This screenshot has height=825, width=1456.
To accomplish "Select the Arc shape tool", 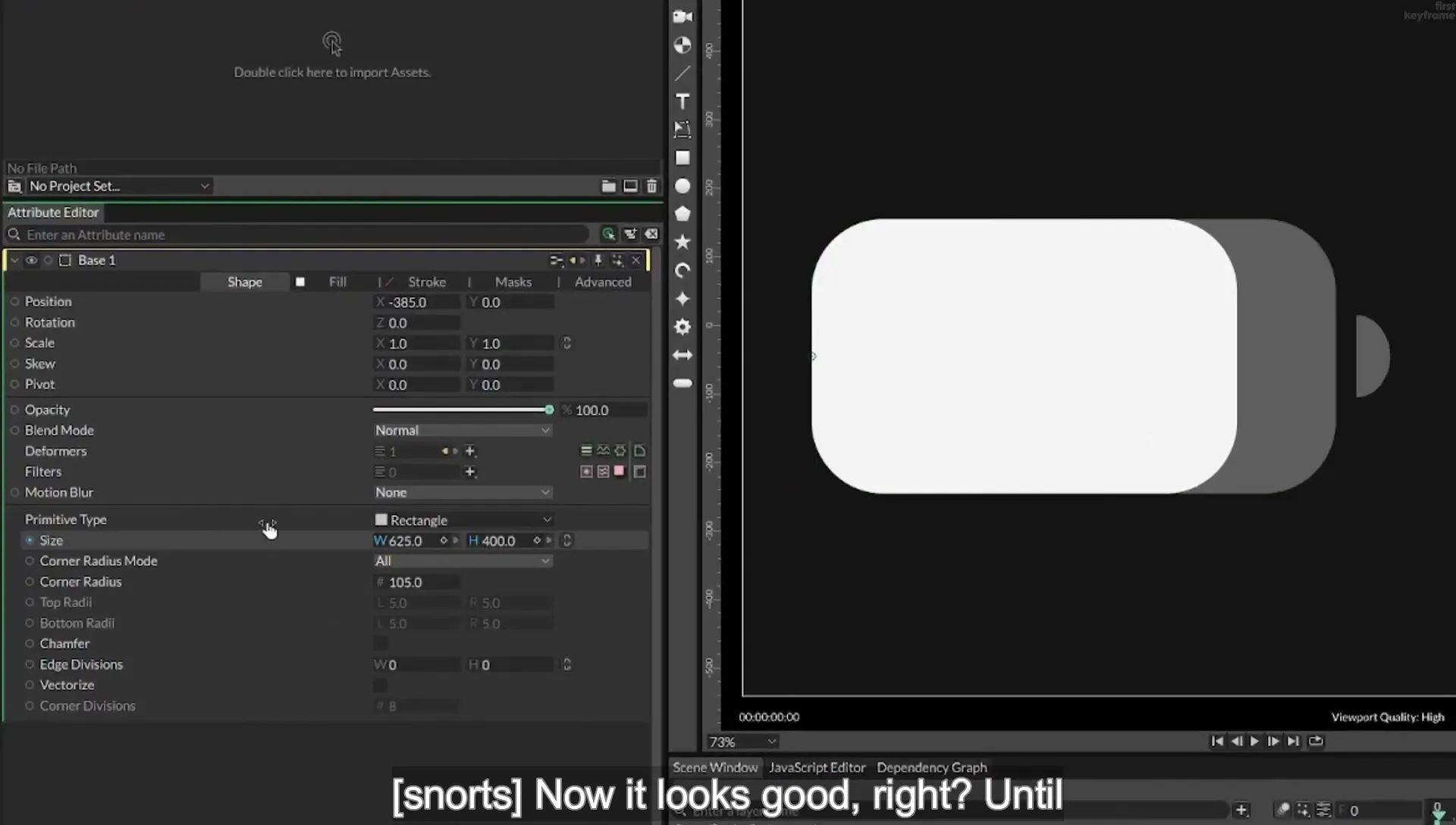I will click(682, 271).
